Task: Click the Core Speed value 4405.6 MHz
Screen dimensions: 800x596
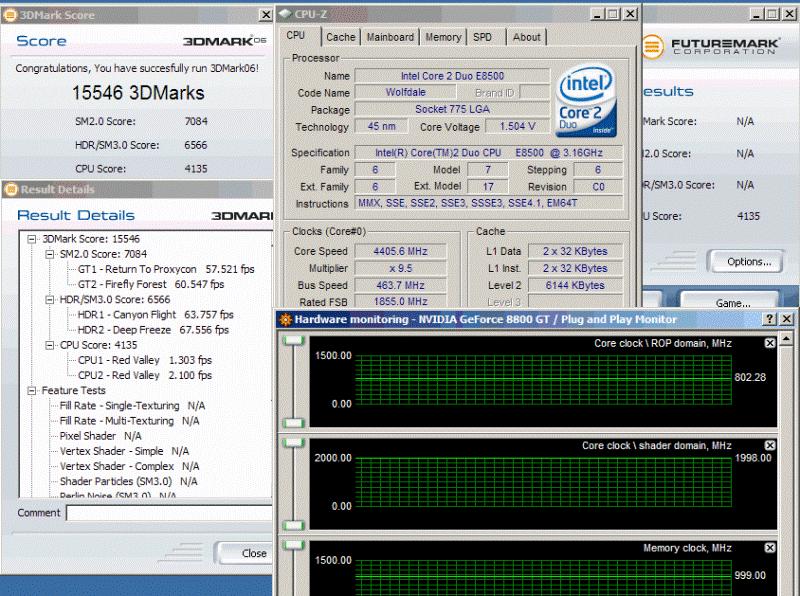Action: coord(401,251)
